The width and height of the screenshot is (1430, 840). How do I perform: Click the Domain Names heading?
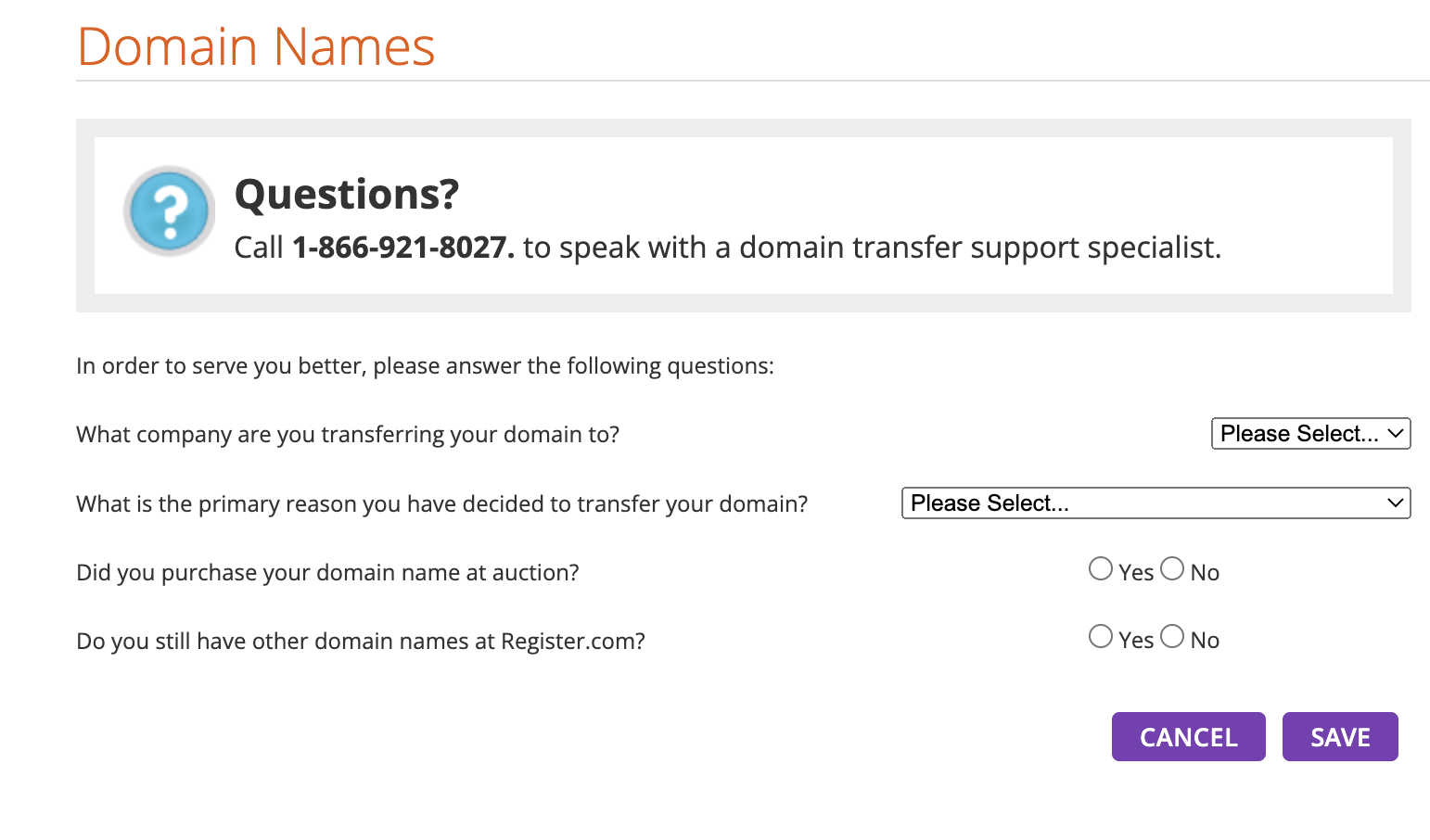click(256, 46)
